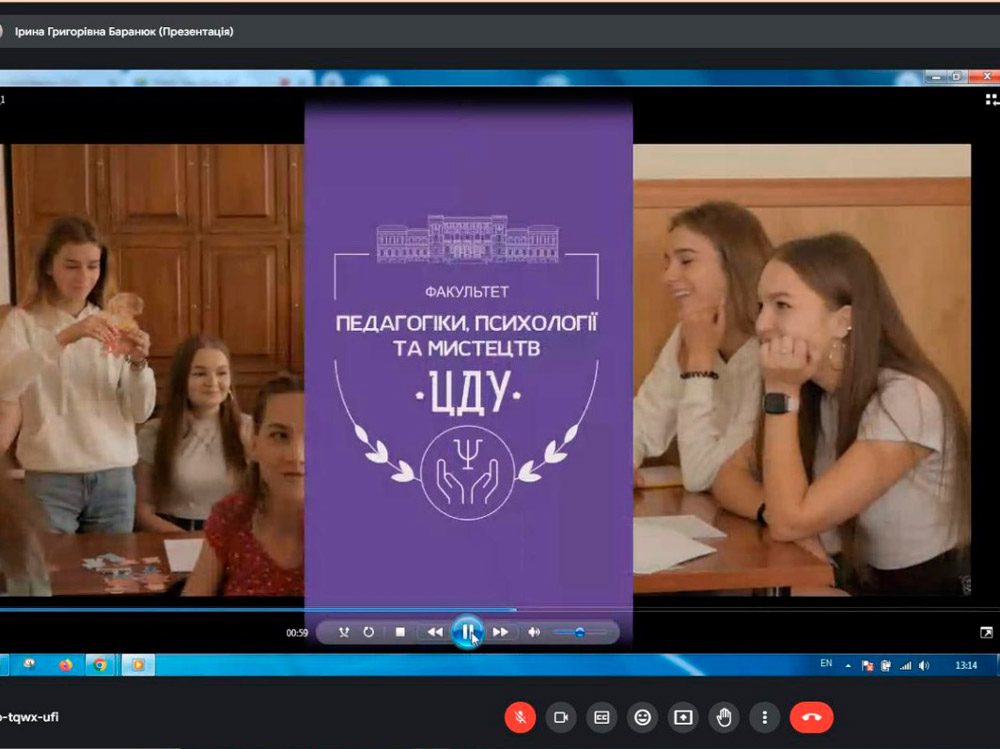Mute the media player speaker icon
The image size is (1000, 749).
534,632
